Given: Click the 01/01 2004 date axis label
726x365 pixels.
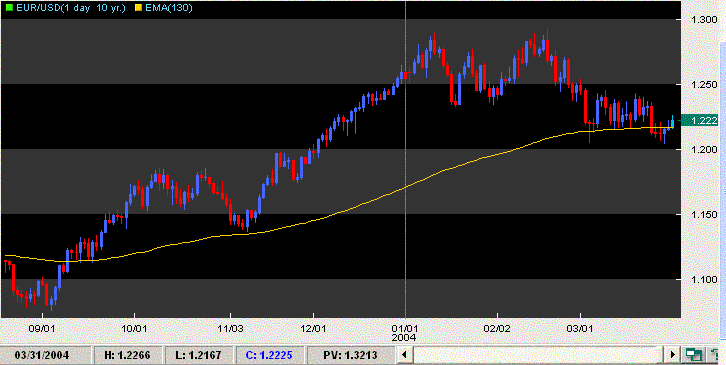Looking at the screenshot, I should [405, 333].
